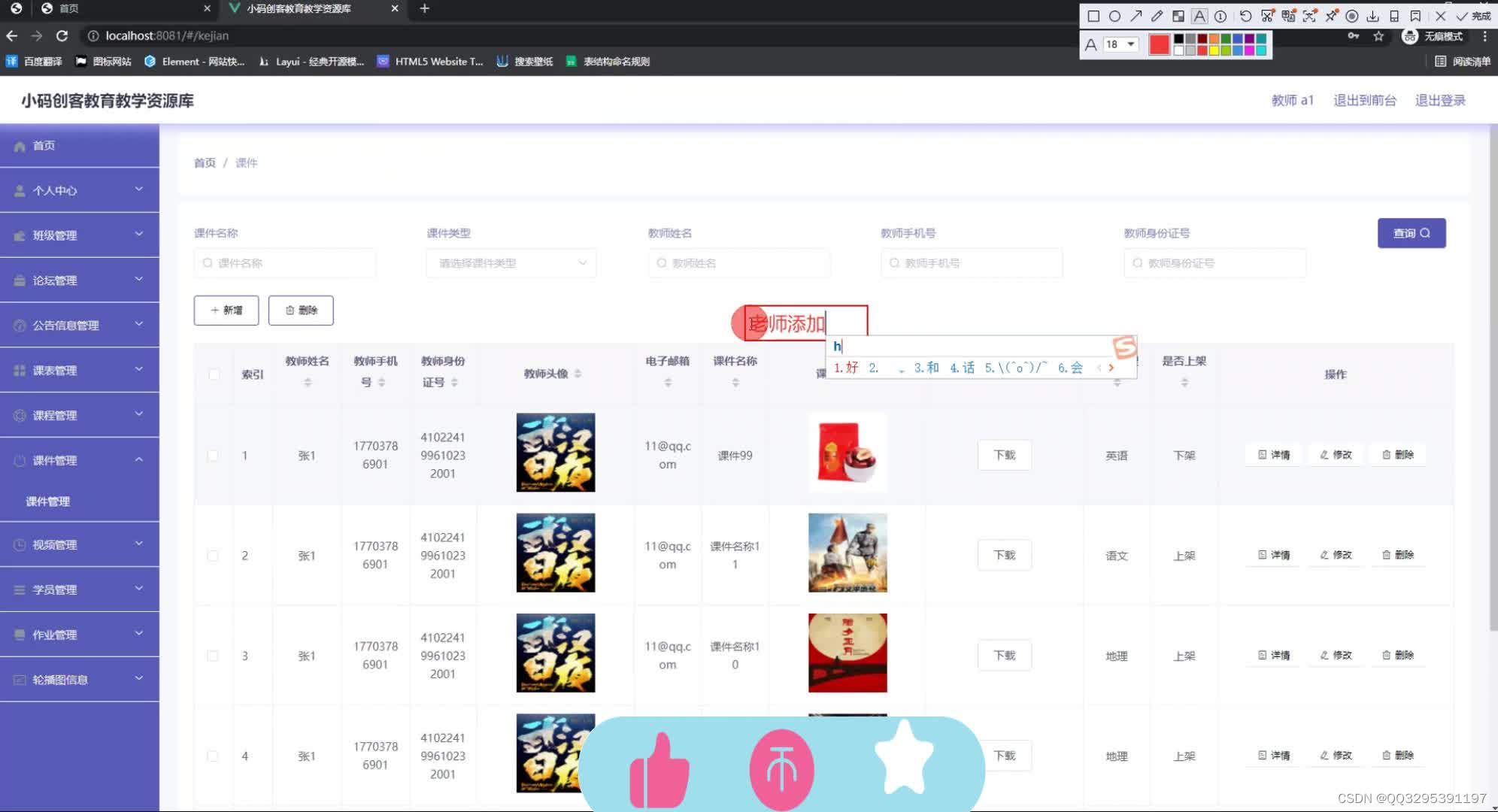Select the arrow annotation tool
1498x812 pixels.
[1136, 16]
